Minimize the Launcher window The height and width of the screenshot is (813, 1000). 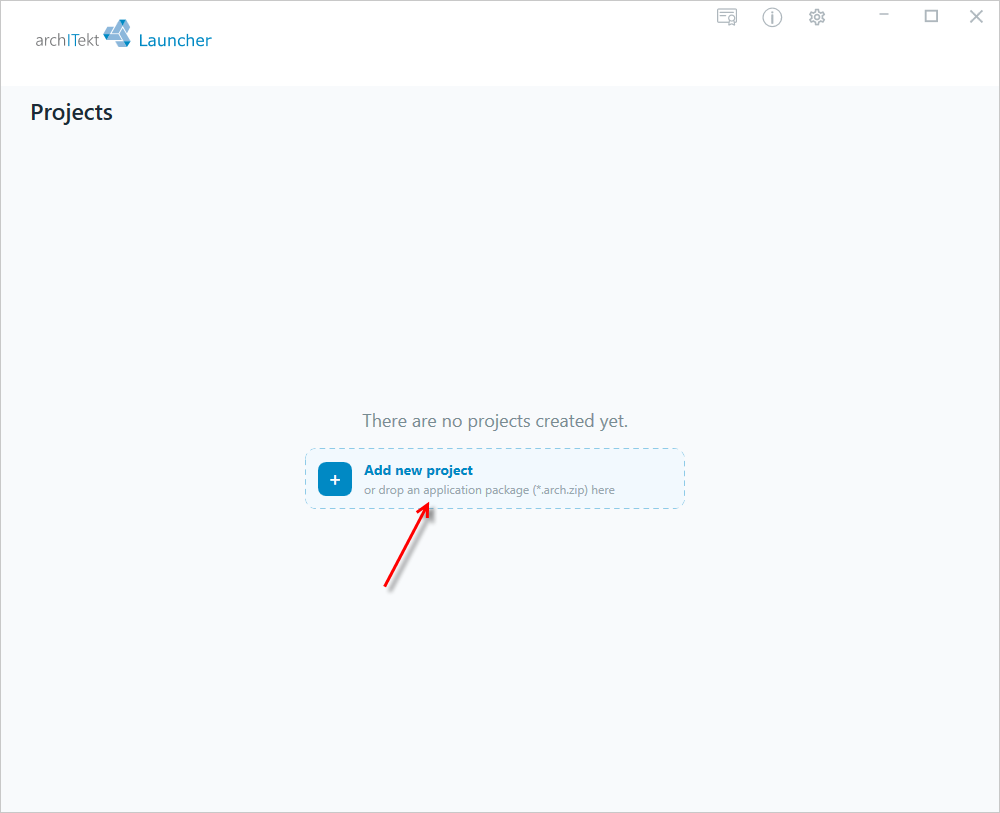click(884, 15)
